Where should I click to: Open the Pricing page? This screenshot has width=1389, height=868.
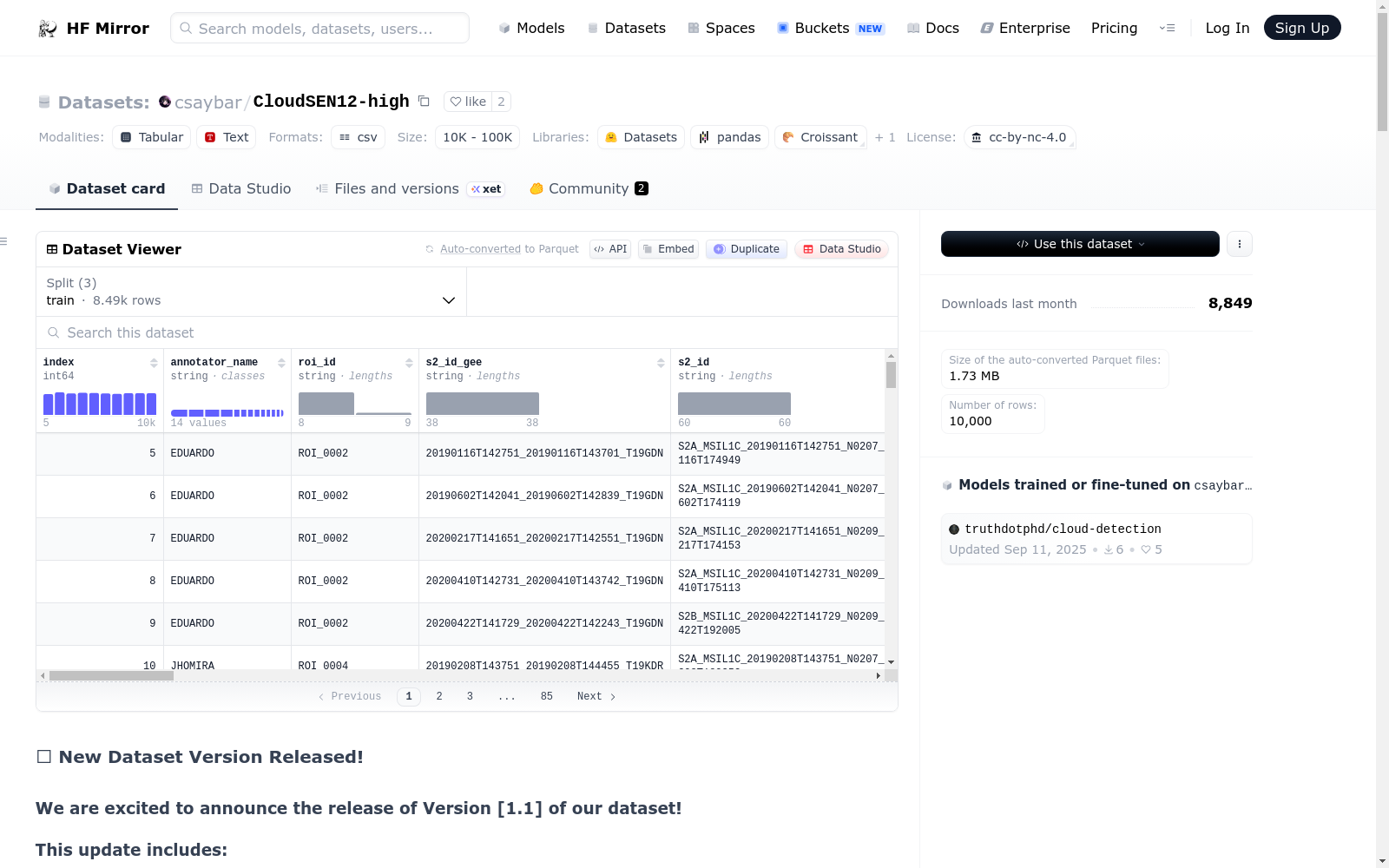pyautogui.click(x=1115, y=28)
